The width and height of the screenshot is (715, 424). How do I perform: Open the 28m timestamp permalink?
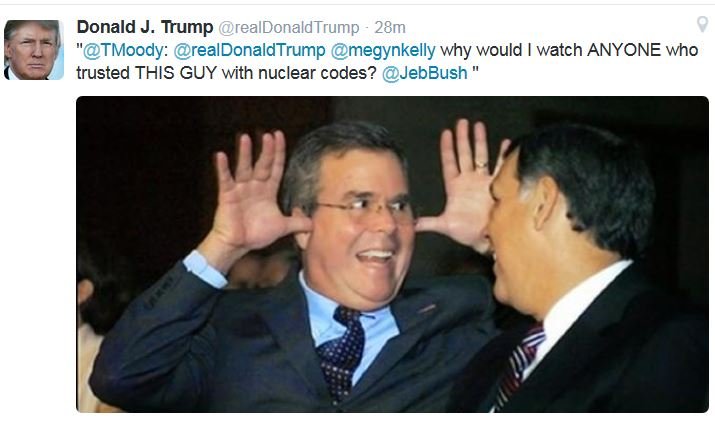click(x=390, y=28)
